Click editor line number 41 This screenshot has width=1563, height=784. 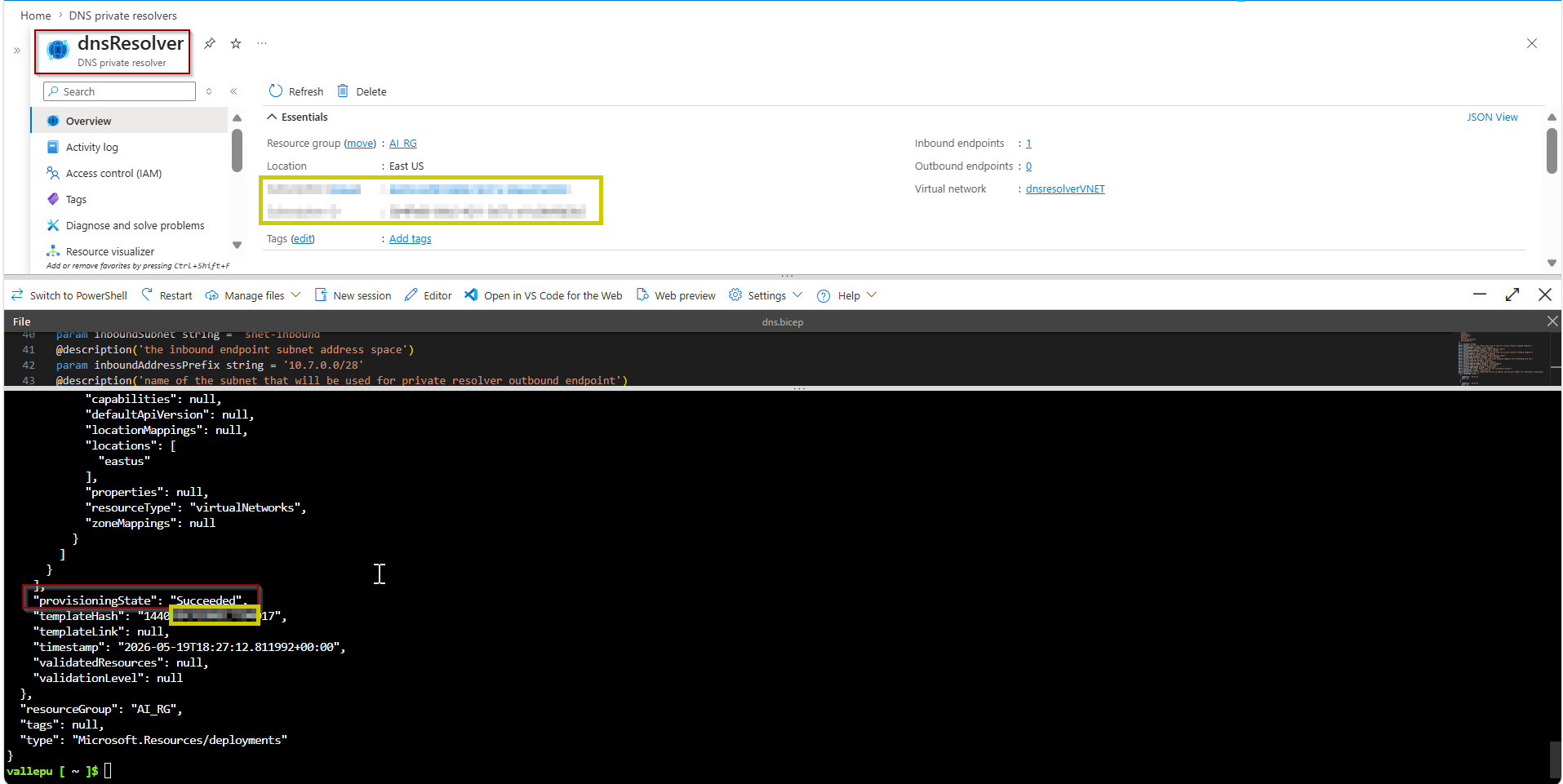pyautogui.click(x=29, y=350)
